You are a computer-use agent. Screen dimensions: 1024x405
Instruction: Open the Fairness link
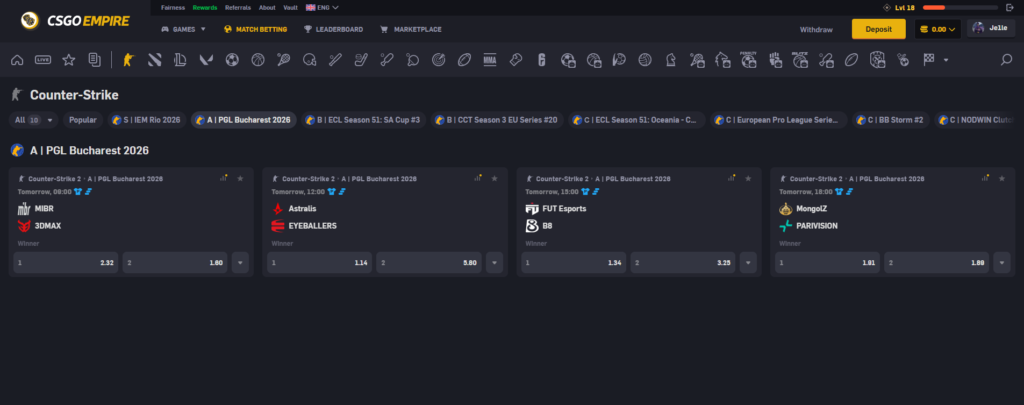tap(173, 8)
